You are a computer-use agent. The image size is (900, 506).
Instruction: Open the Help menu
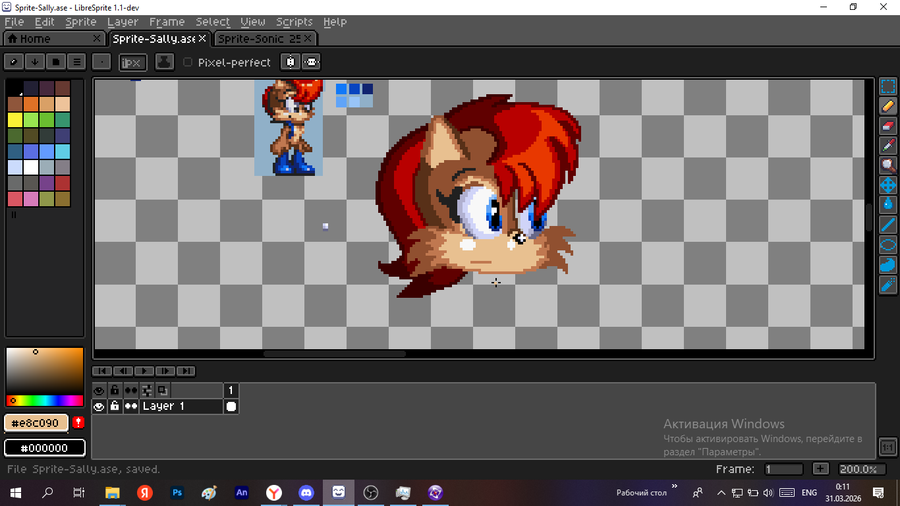coord(335,22)
